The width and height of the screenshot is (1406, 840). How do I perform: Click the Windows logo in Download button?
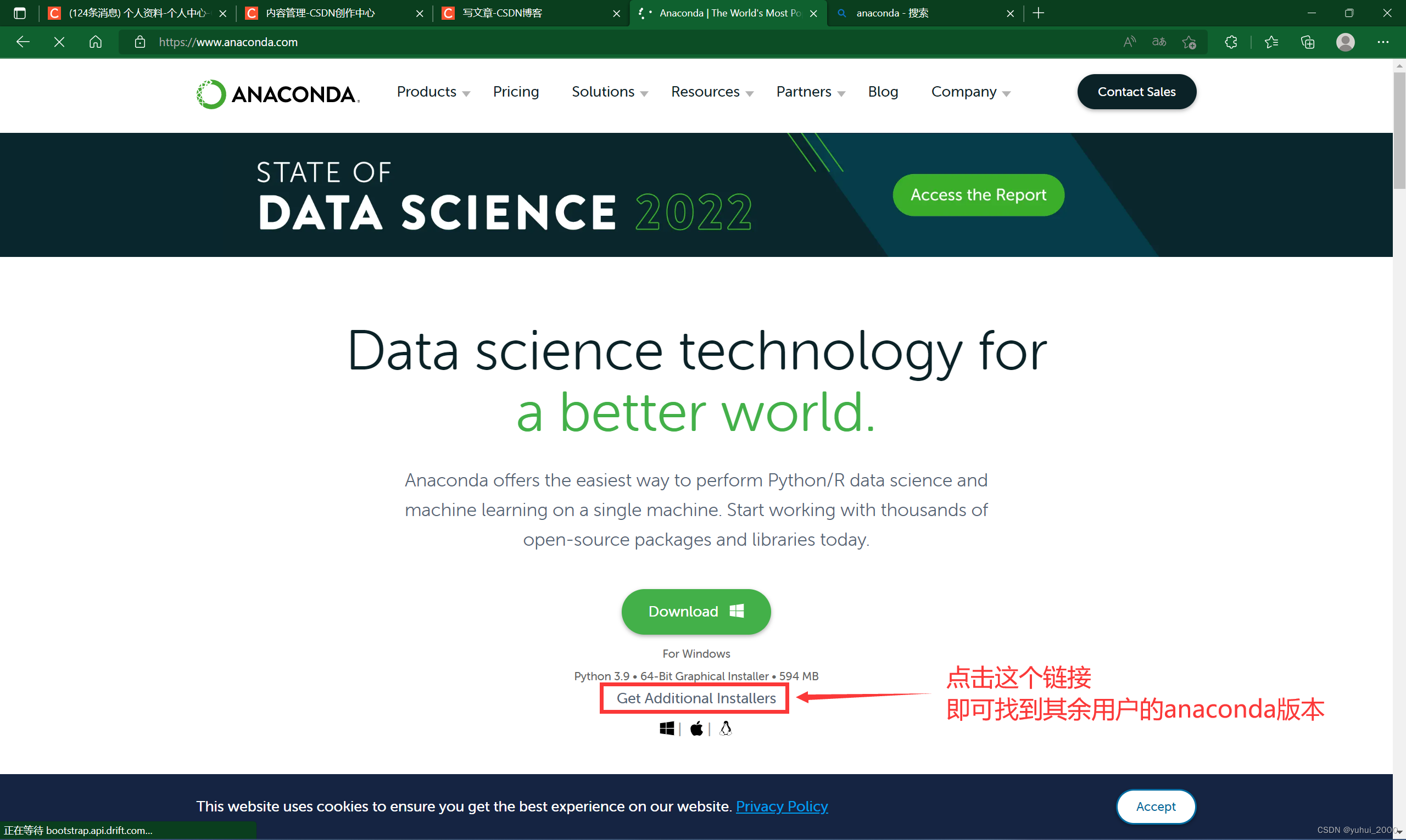[737, 610]
